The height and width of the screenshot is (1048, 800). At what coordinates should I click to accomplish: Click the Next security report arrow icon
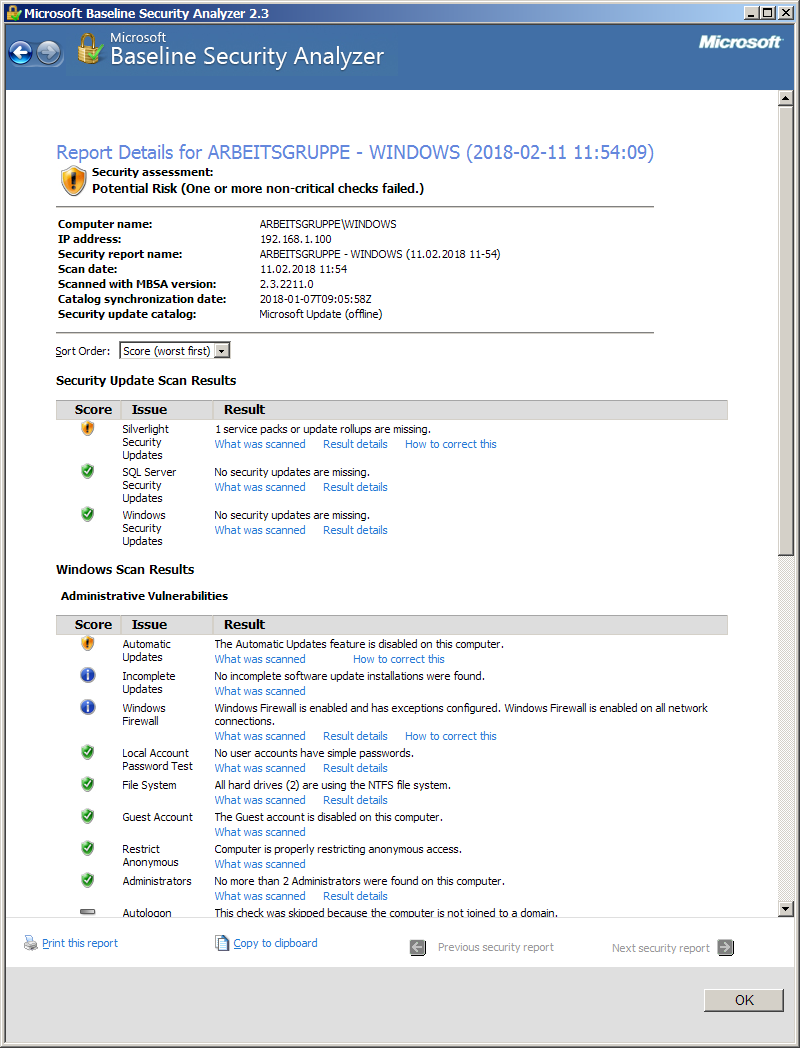pyautogui.click(x=726, y=948)
